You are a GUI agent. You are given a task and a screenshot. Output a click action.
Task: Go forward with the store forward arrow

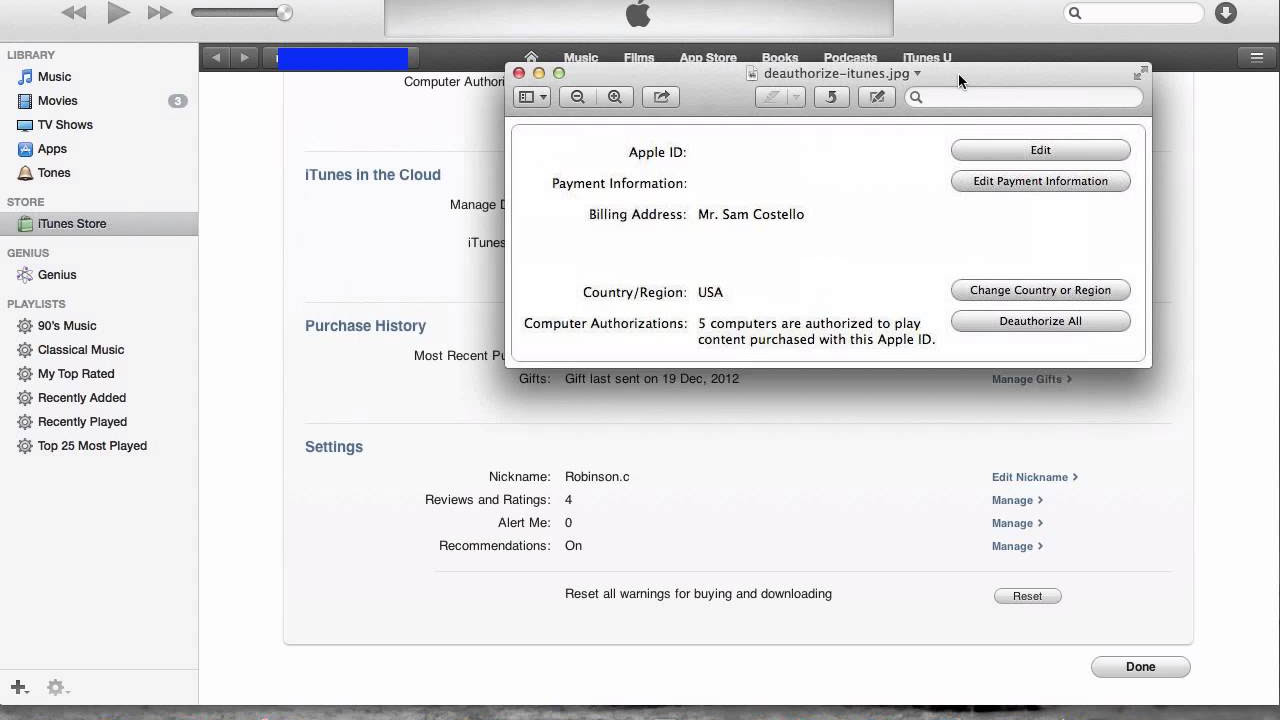(244, 58)
